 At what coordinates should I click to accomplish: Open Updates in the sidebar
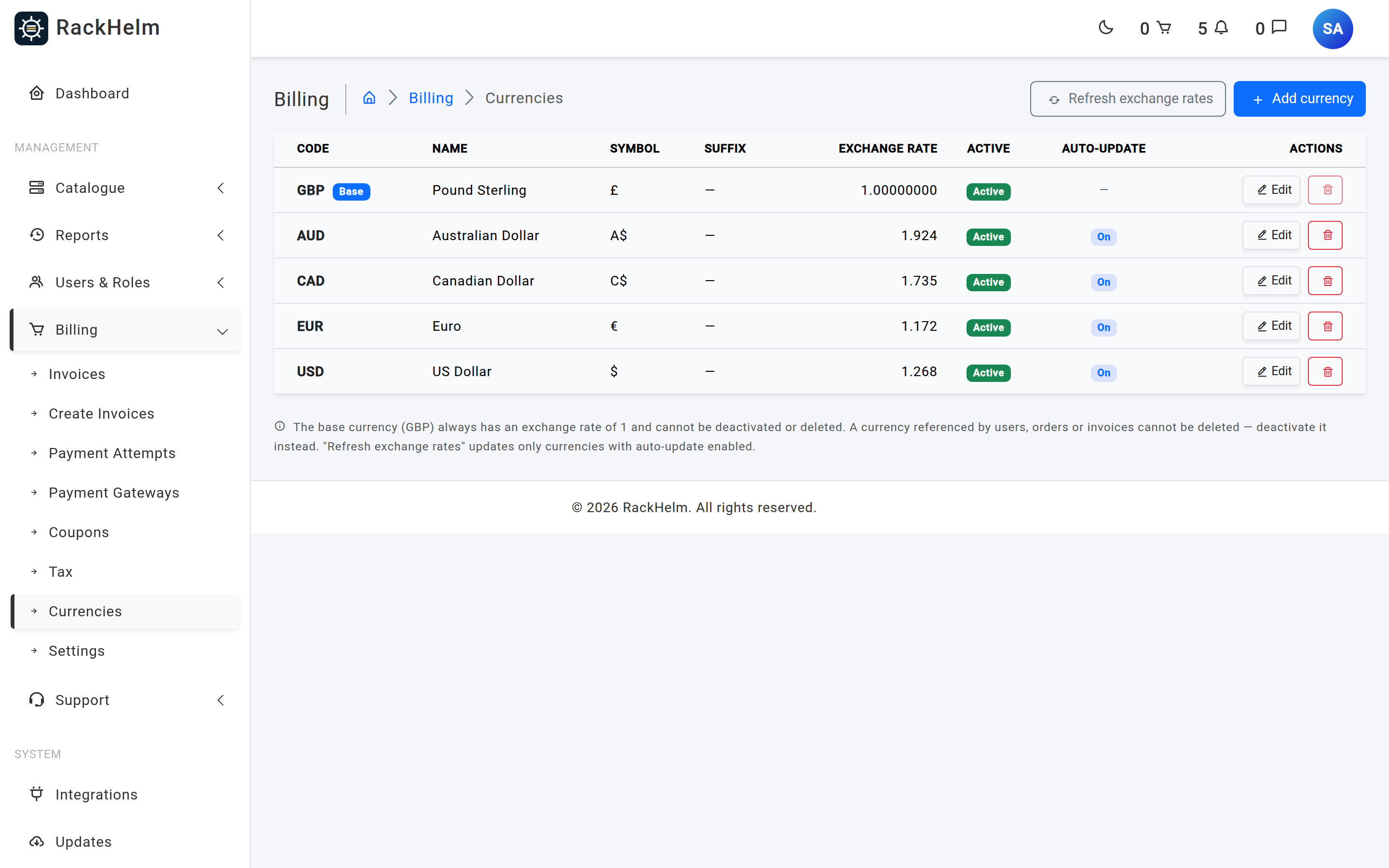point(125,841)
